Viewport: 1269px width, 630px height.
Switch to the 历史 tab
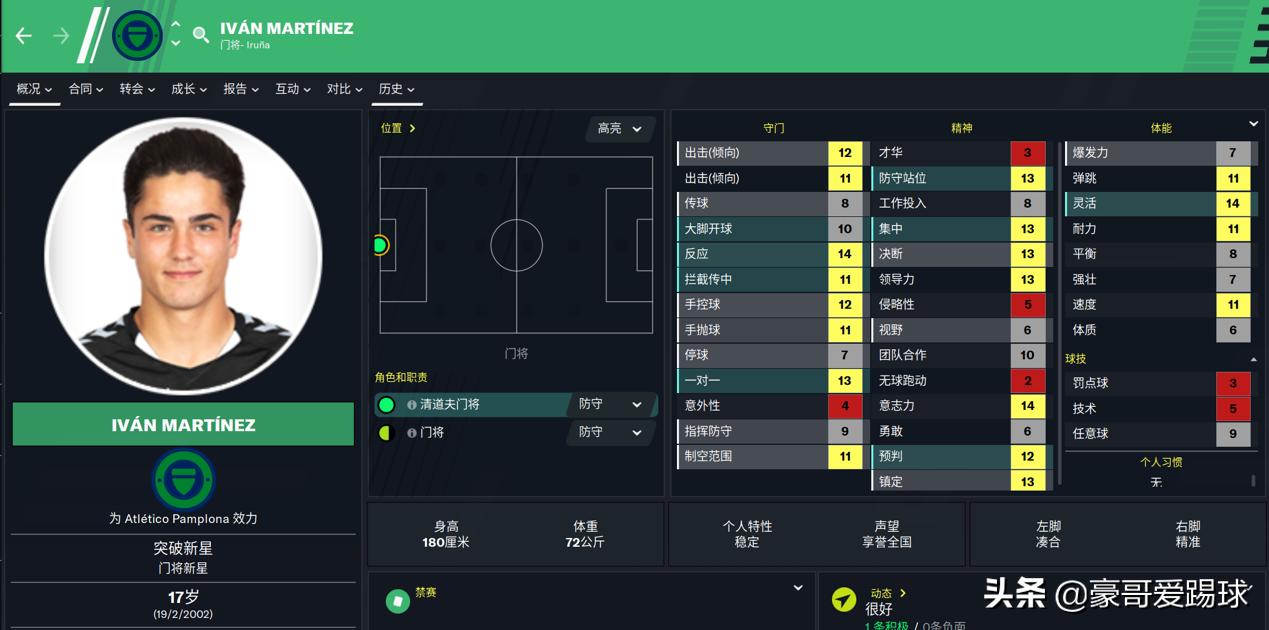click(390, 89)
